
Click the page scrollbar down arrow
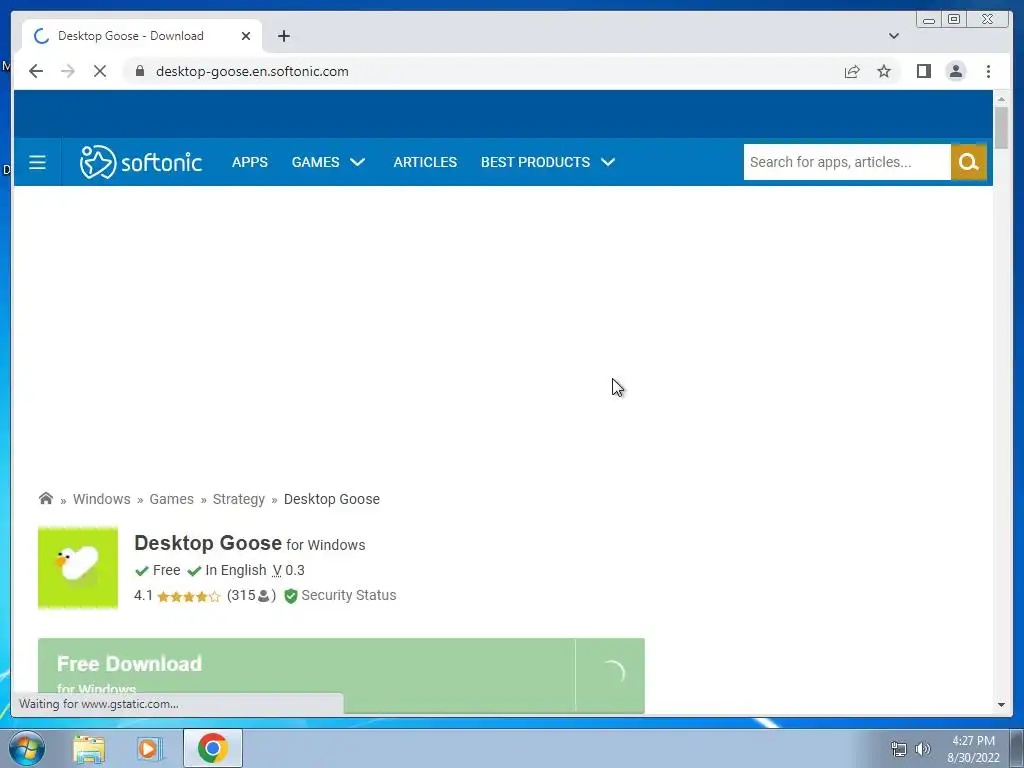(1001, 705)
